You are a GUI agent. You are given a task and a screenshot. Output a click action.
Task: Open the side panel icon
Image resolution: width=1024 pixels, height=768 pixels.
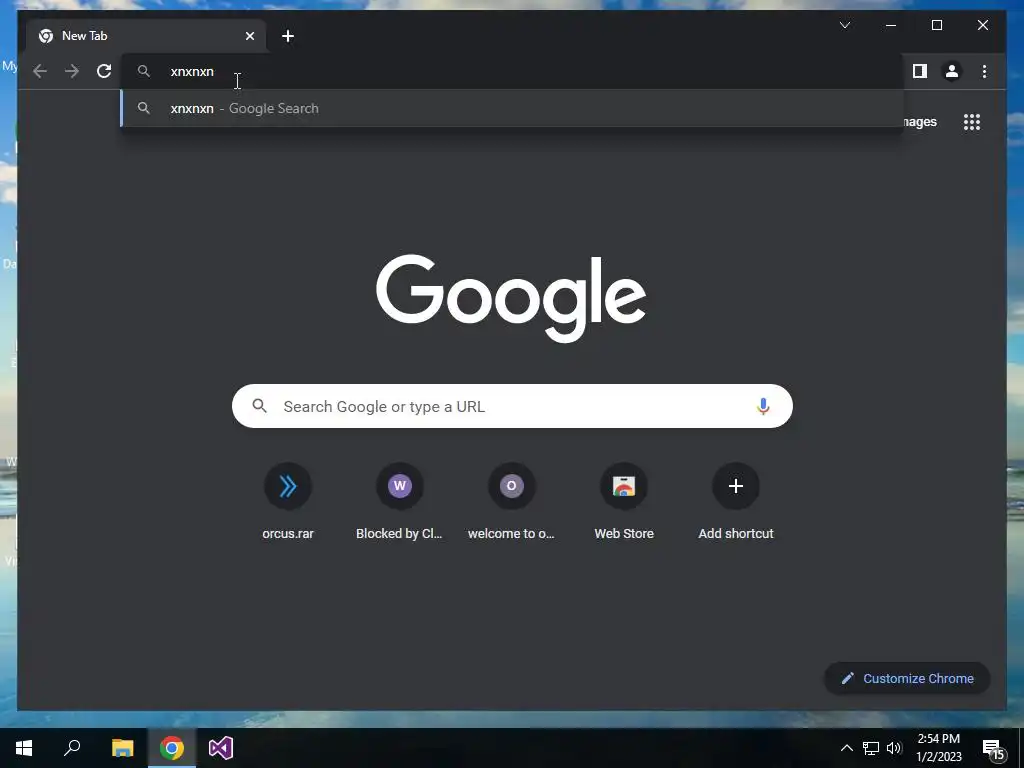pyautogui.click(x=920, y=71)
